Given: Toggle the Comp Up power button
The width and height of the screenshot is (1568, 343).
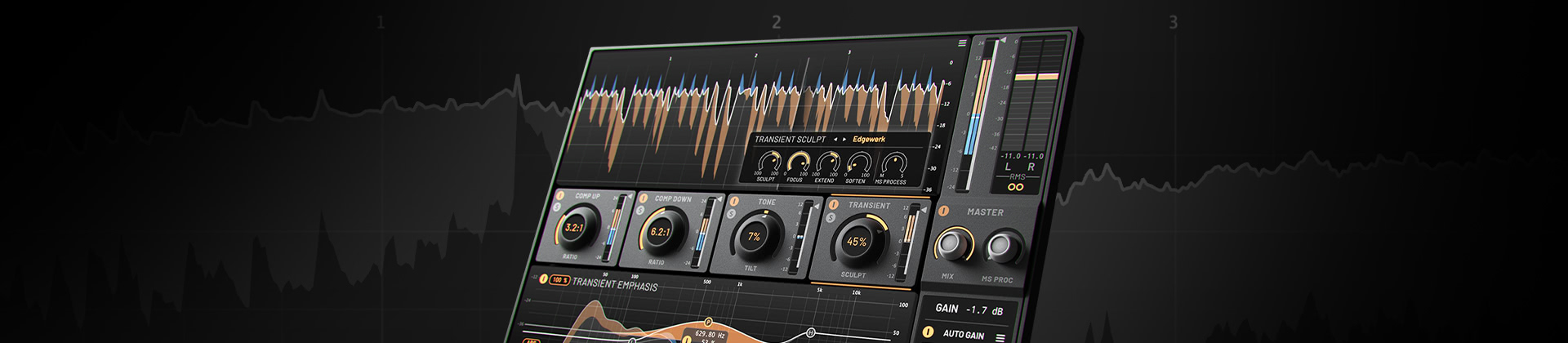Looking at the screenshot, I should tap(560, 195).
